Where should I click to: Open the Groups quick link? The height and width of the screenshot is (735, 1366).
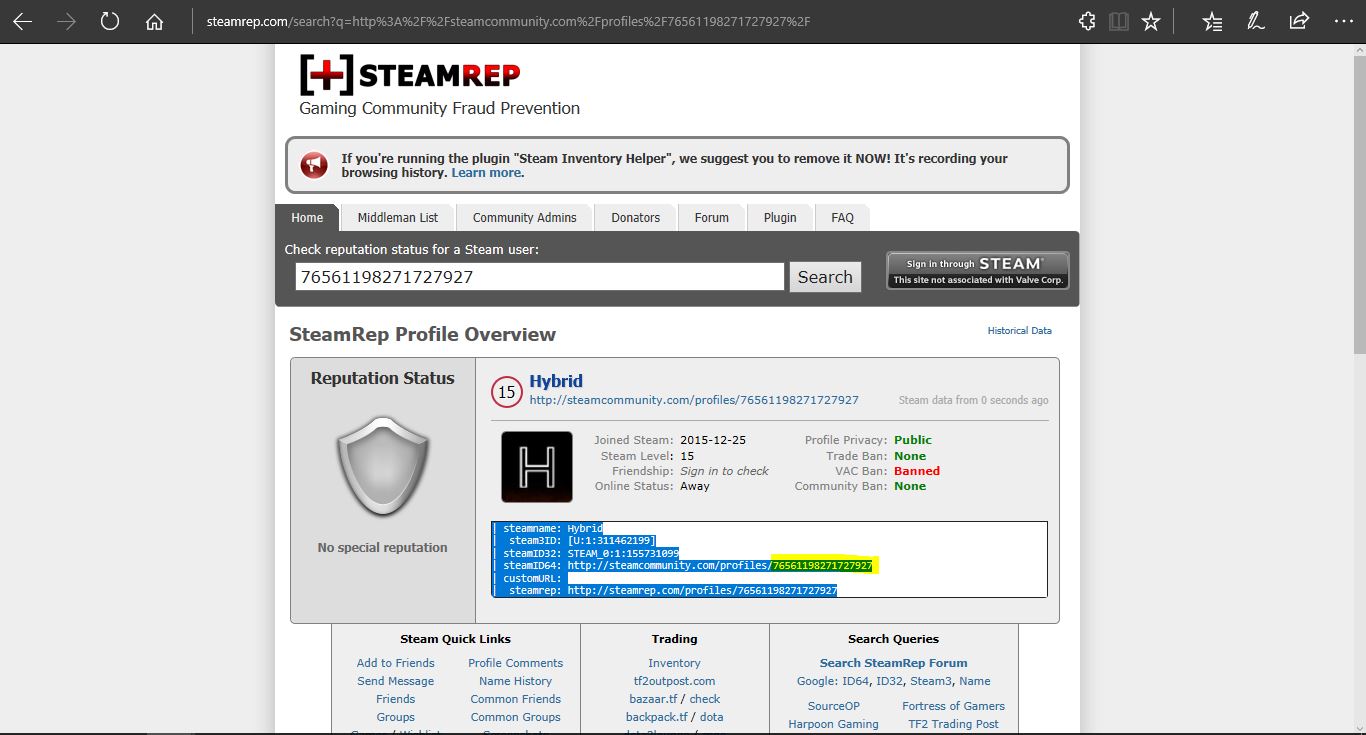[396, 717]
